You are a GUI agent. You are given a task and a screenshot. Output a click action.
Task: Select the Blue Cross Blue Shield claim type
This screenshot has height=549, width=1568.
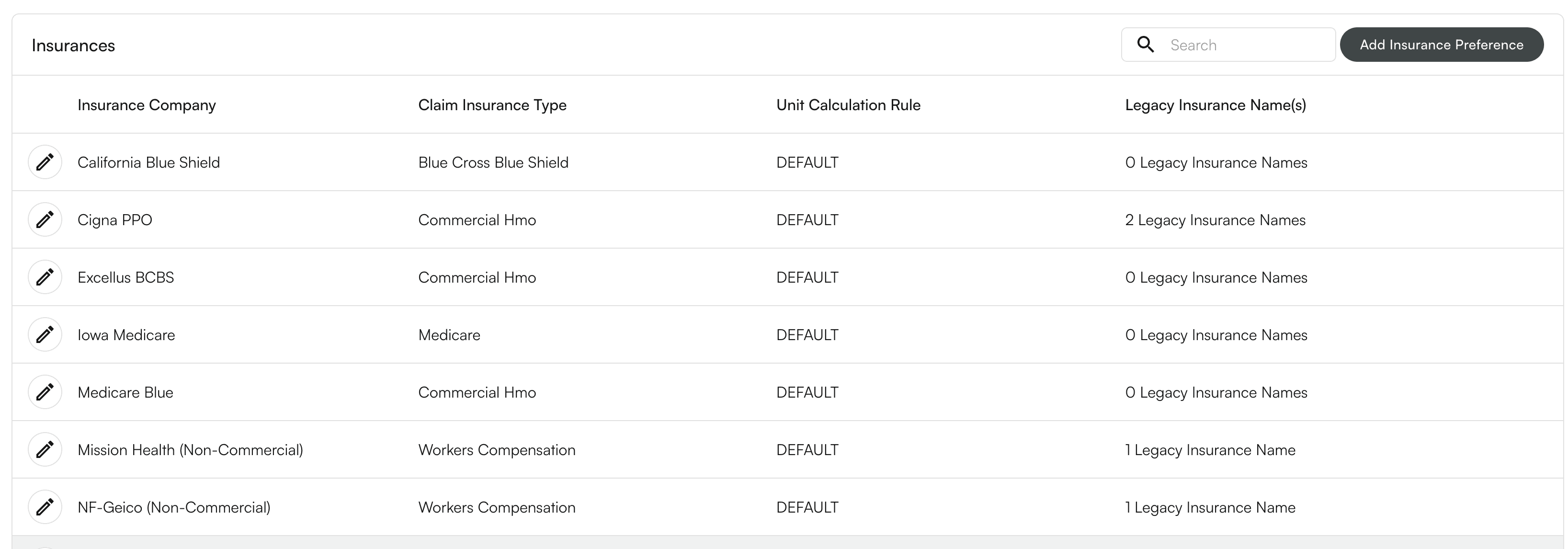493,162
